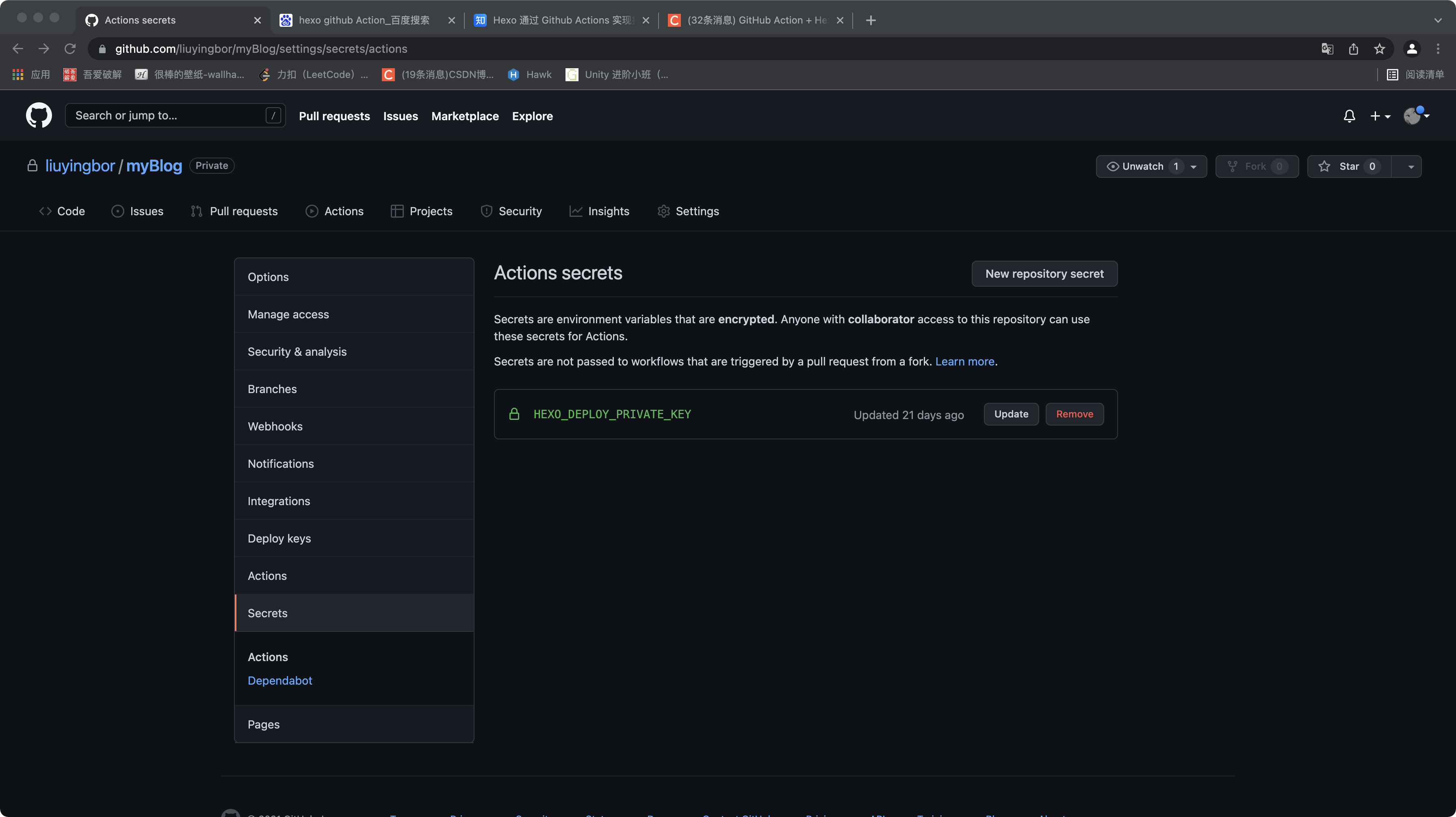Remove the HEXO_DEPLOY_PRIVATE_KEY secret
Viewport: 1456px width, 817px height.
(1074, 414)
